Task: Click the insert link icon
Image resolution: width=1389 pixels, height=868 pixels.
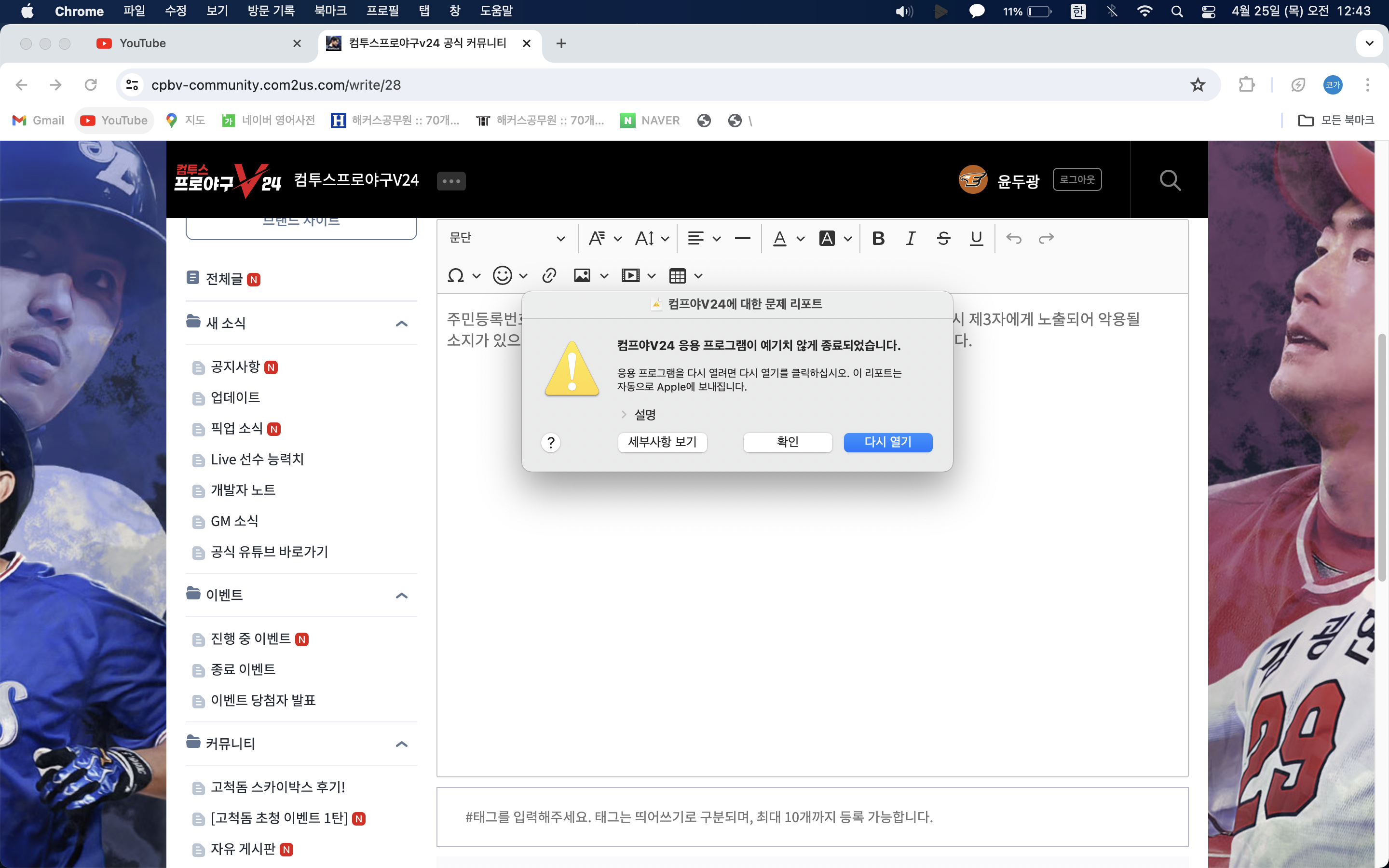Action: [549, 276]
